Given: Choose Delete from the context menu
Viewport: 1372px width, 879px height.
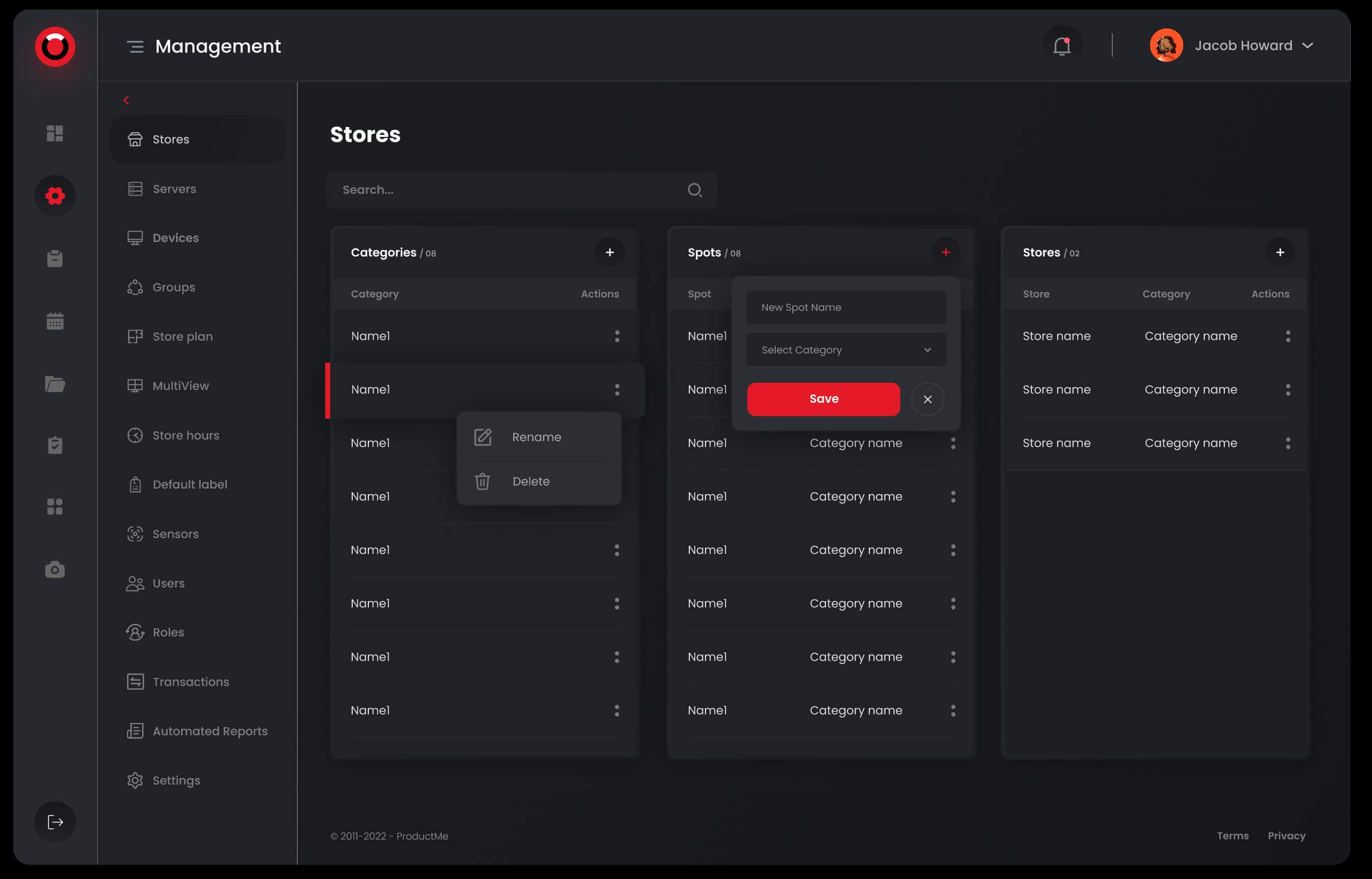Looking at the screenshot, I should click(x=531, y=482).
